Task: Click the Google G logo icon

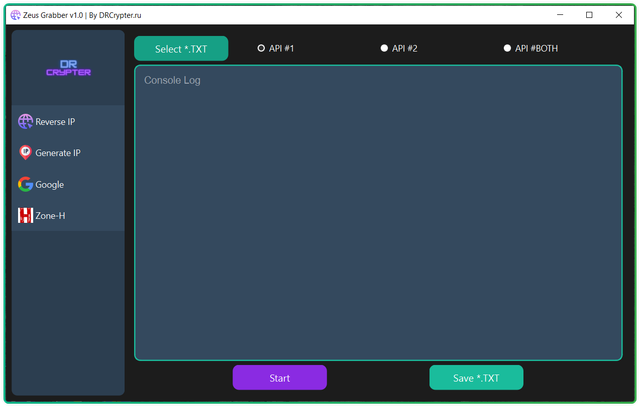Action: coord(25,184)
